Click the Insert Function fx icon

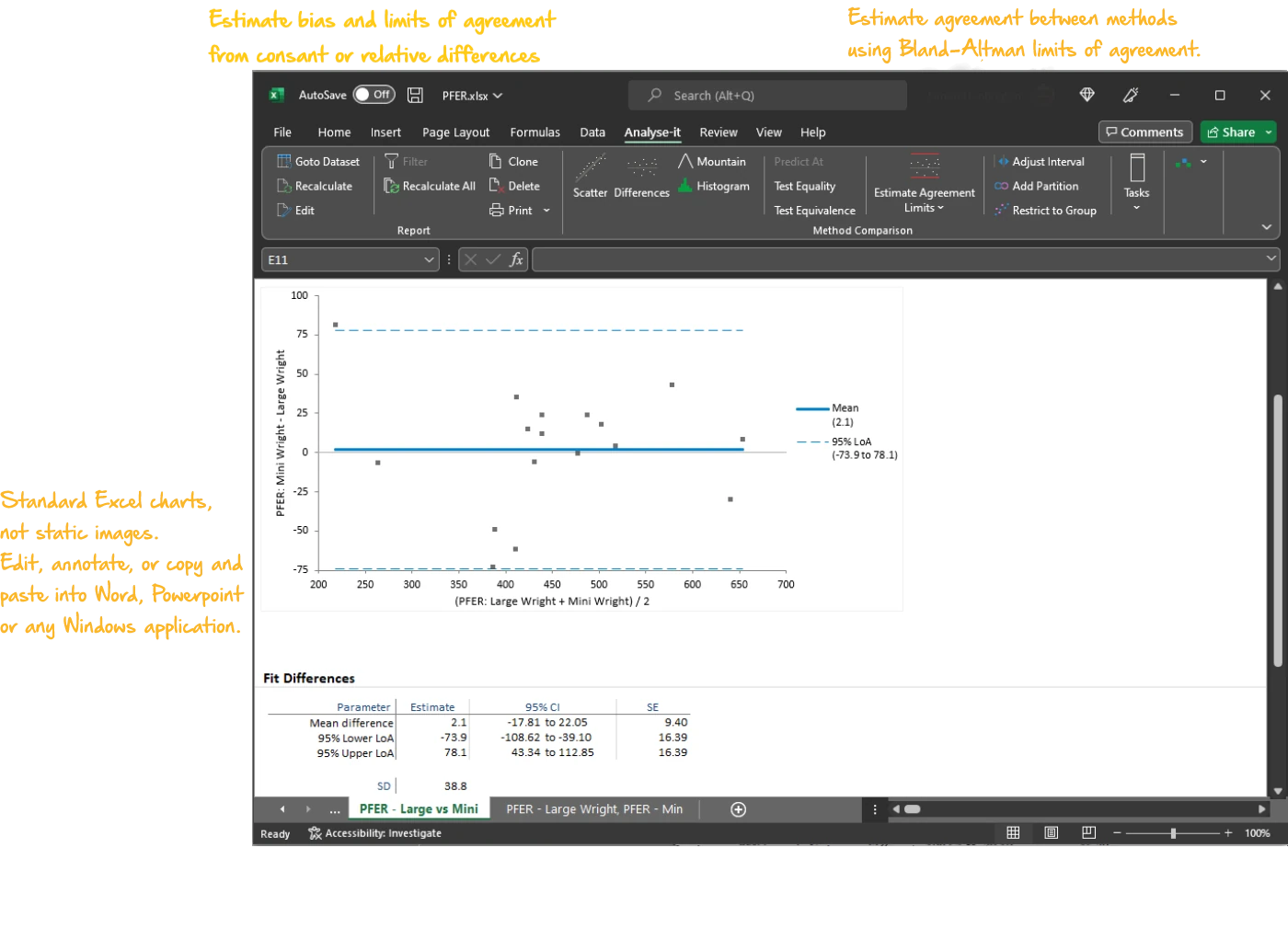tap(516, 260)
